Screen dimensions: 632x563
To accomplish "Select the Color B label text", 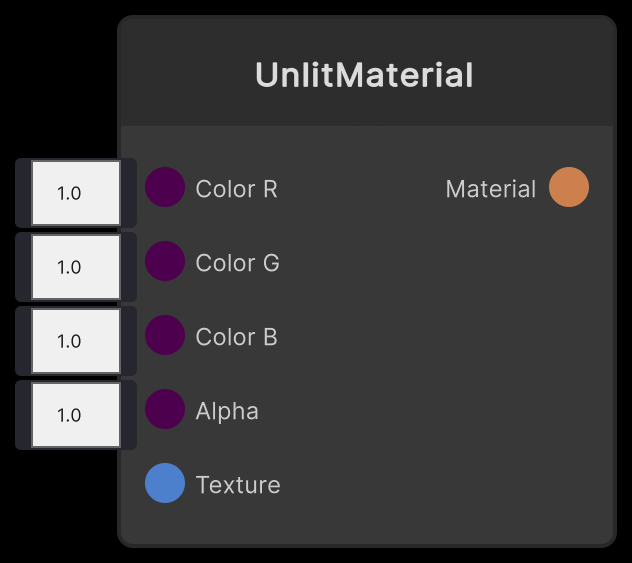I will [237, 337].
